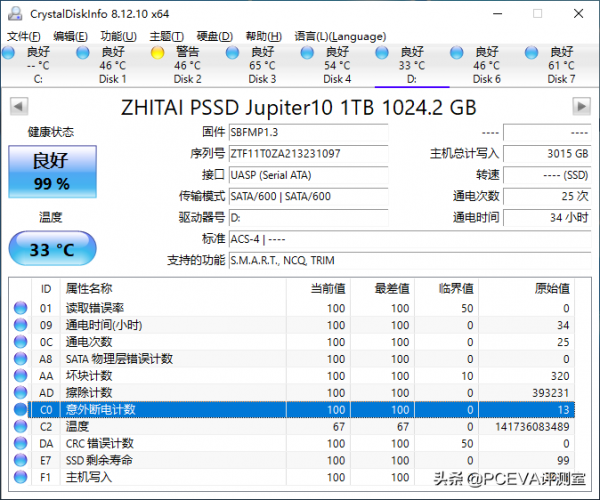Click the transfer mode field SATA/600 | SATA/600
The height and width of the screenshot is (500, 600).
pos(308,197)
